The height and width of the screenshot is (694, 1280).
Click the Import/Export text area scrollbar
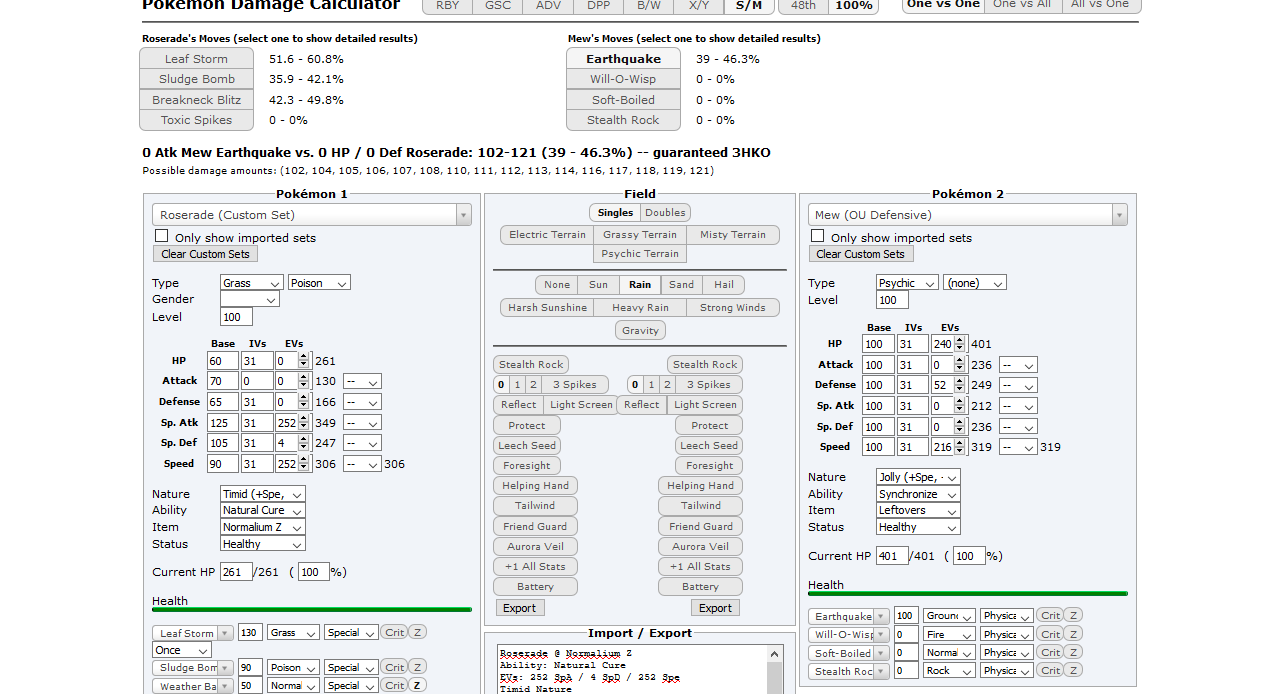coord(776,669)
